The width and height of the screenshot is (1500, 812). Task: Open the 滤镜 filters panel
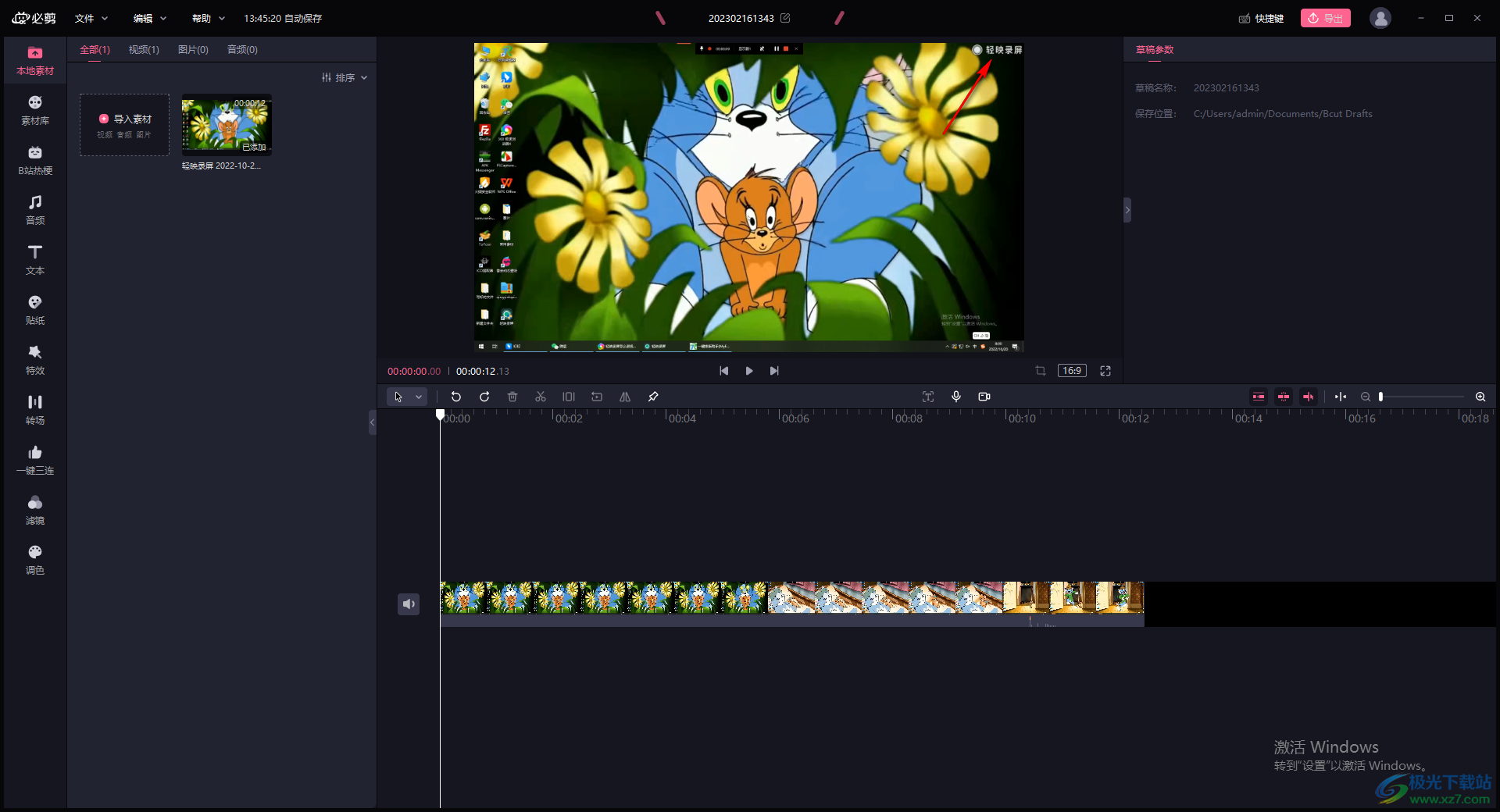(x=35, y=511)
